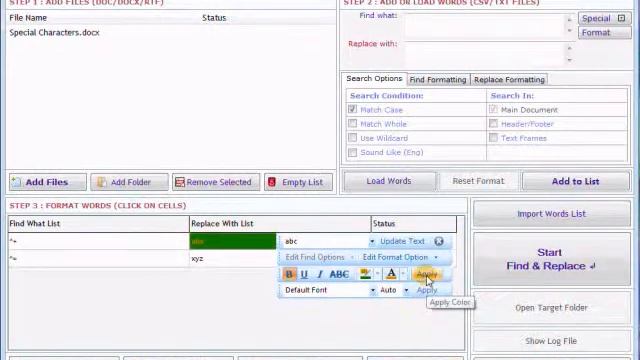
Task: Expand the abc text dropdown arrow
Action: [x=372, y=242]
